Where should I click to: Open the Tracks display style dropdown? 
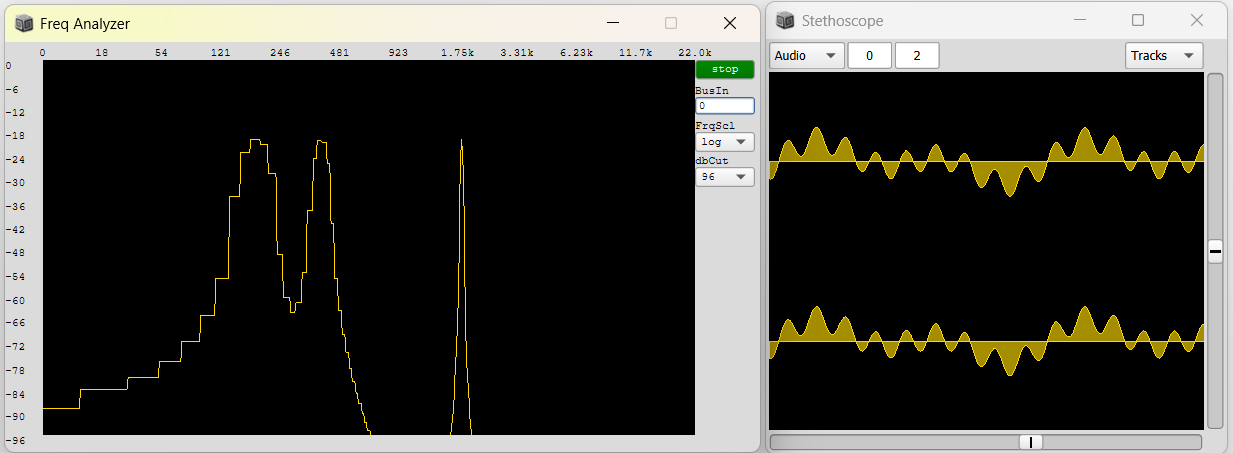1164,56
